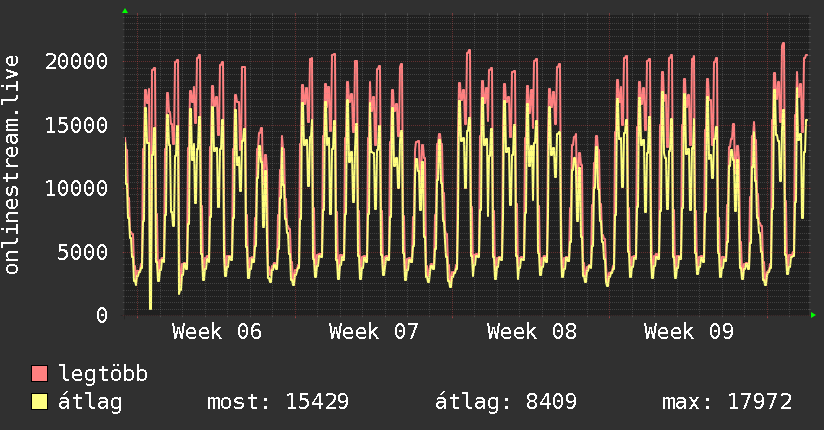Viewport: 824px width, 430px height.
Task: Click the onlinestream.live vertical axis title
Action: tap(12, 165)
